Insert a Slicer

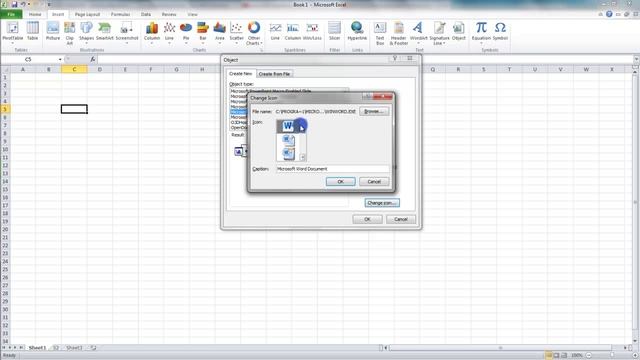click(334, 31)
